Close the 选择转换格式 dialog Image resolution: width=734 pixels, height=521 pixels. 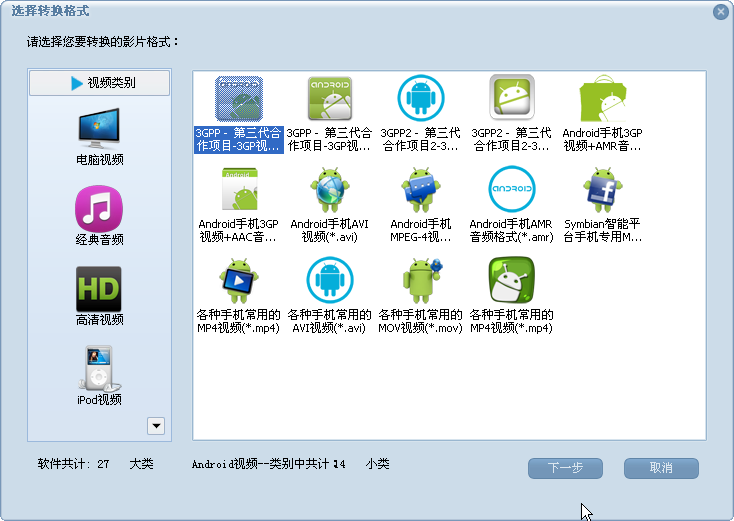click(x=721, y=12)
